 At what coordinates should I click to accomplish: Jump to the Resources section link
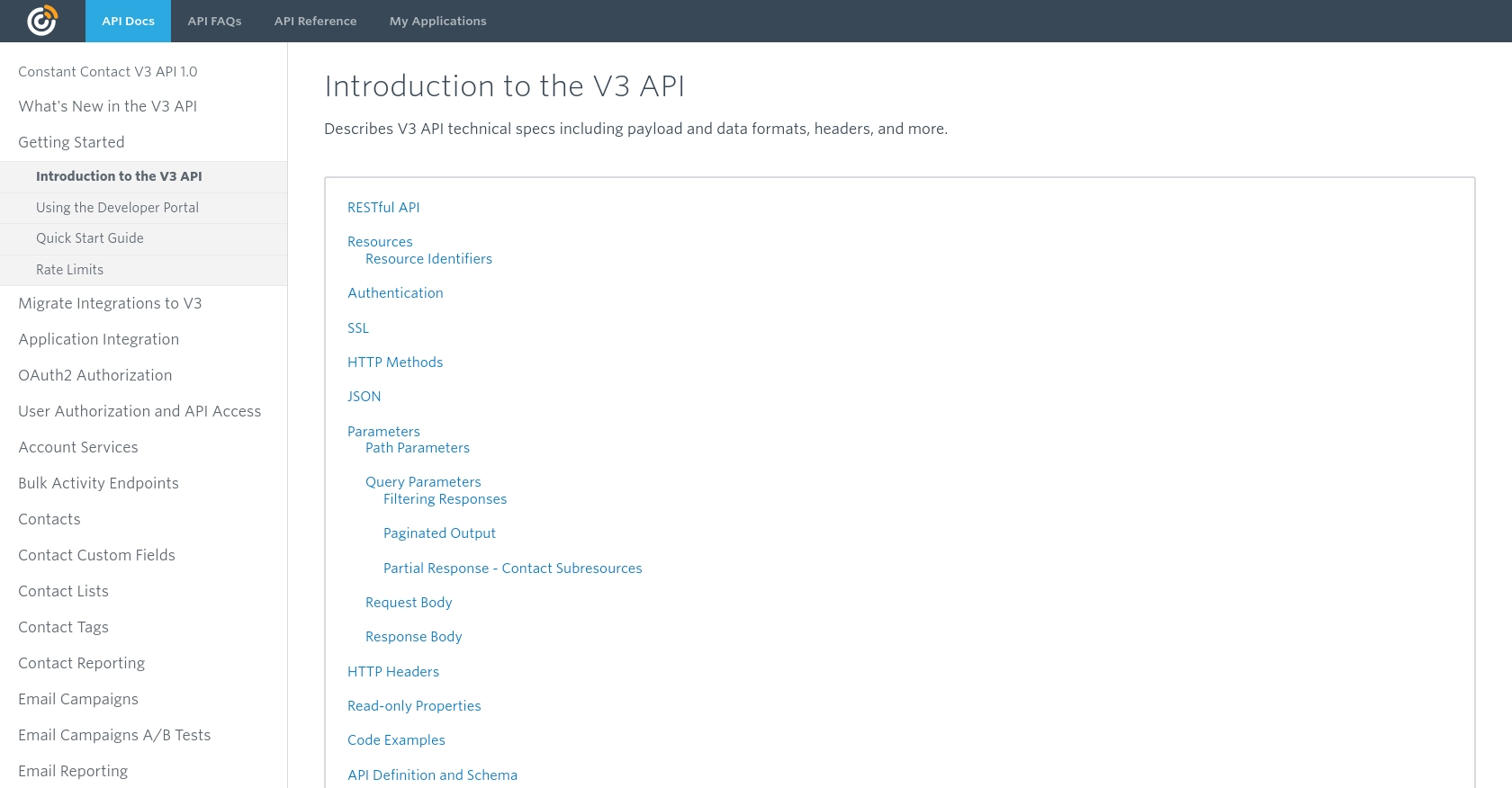(x=380, y=242)
